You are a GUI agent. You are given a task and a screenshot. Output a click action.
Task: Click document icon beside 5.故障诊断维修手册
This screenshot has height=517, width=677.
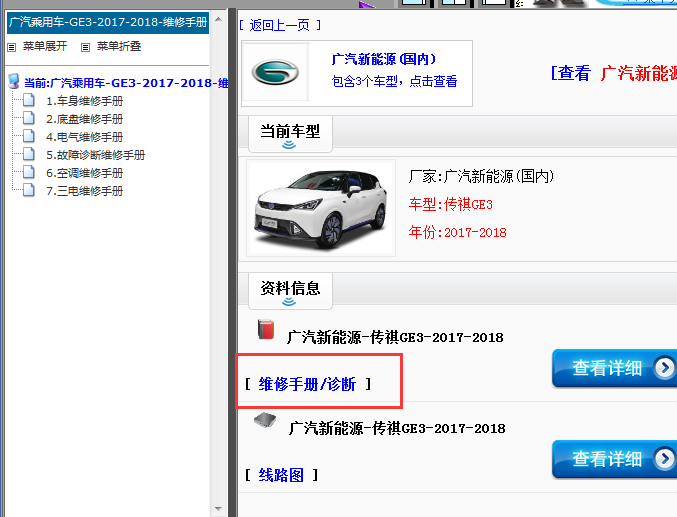coord(29,154)
